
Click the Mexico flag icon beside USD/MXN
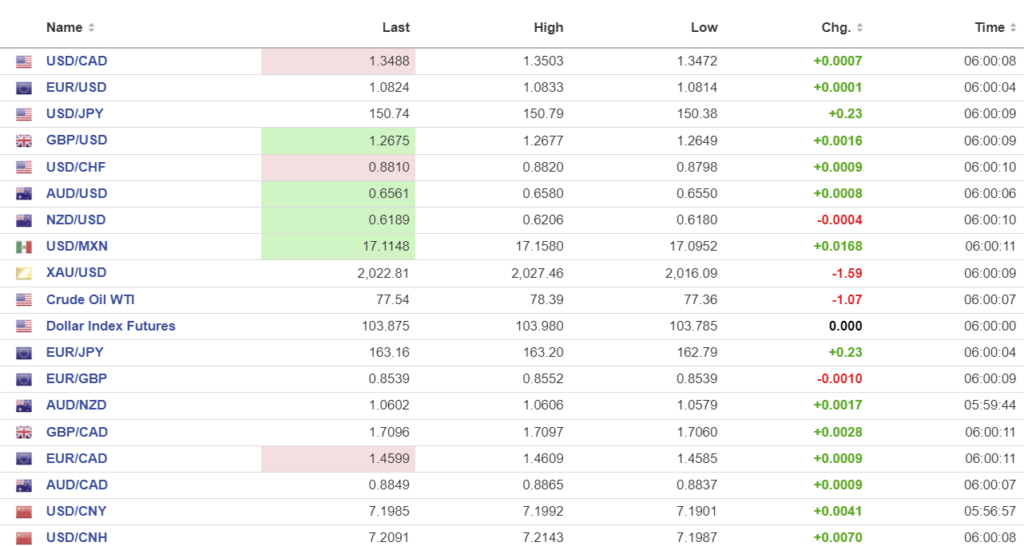click(24, 247)
